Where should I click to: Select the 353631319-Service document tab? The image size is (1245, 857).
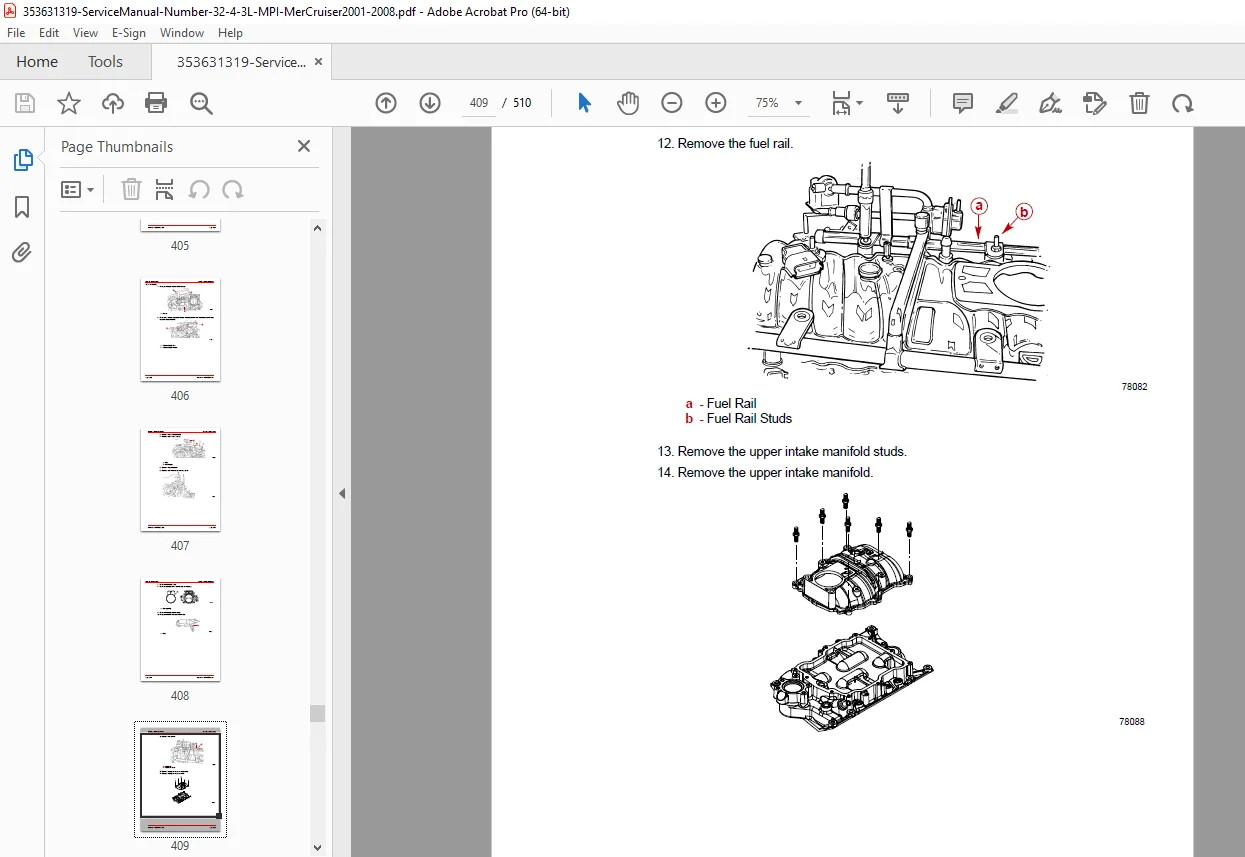click(241, 62)
